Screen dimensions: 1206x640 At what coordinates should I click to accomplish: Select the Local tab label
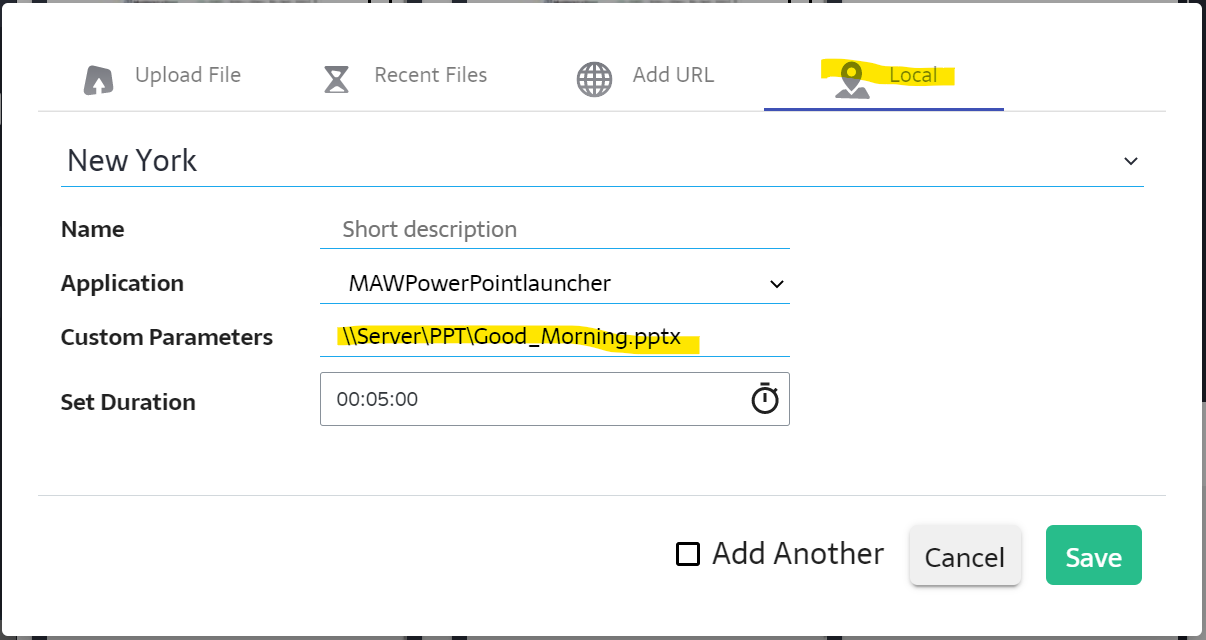[x=913, y=75]
